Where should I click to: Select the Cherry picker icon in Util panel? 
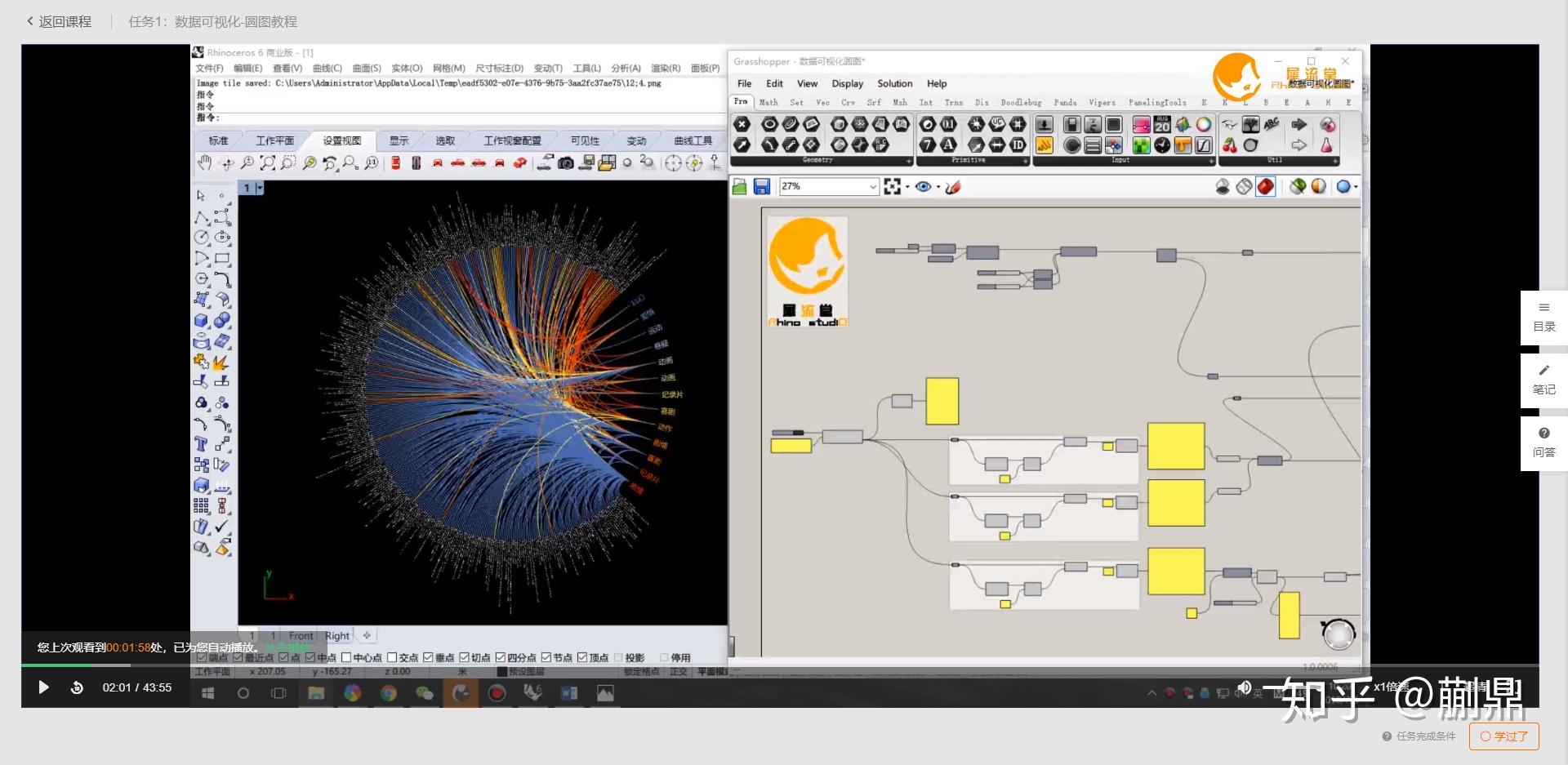point(1229,145)
